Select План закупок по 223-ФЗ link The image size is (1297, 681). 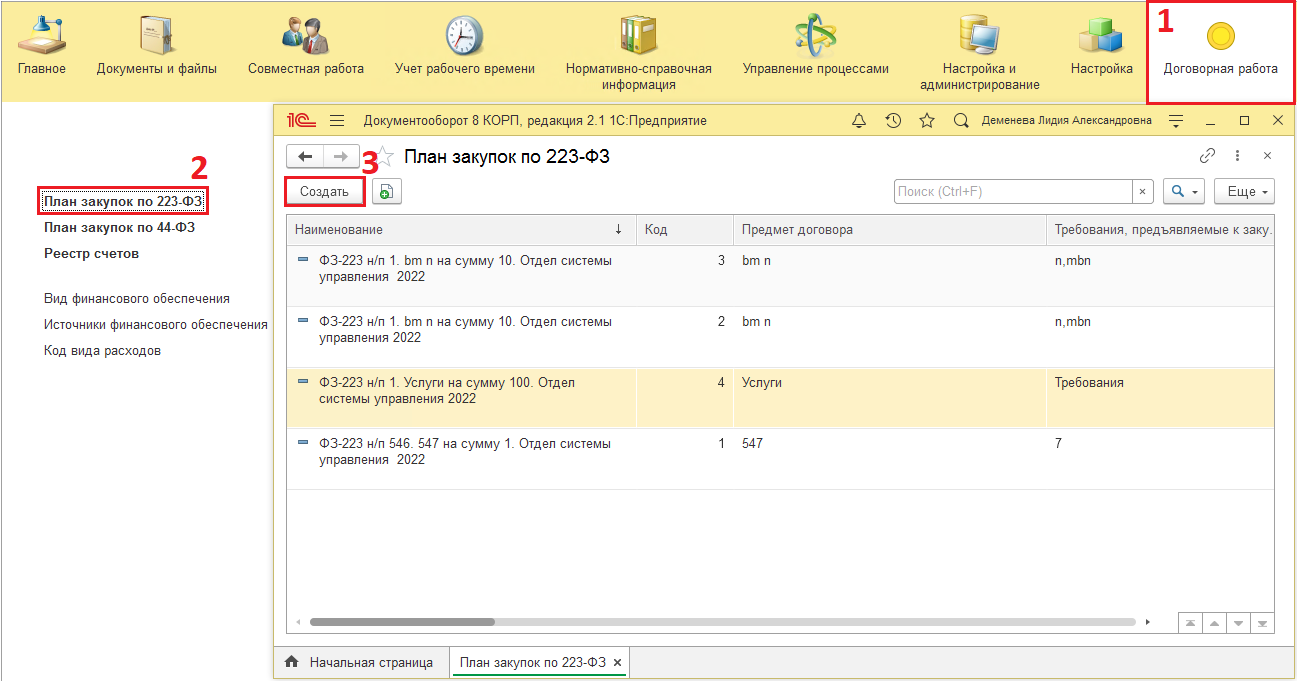123,201
